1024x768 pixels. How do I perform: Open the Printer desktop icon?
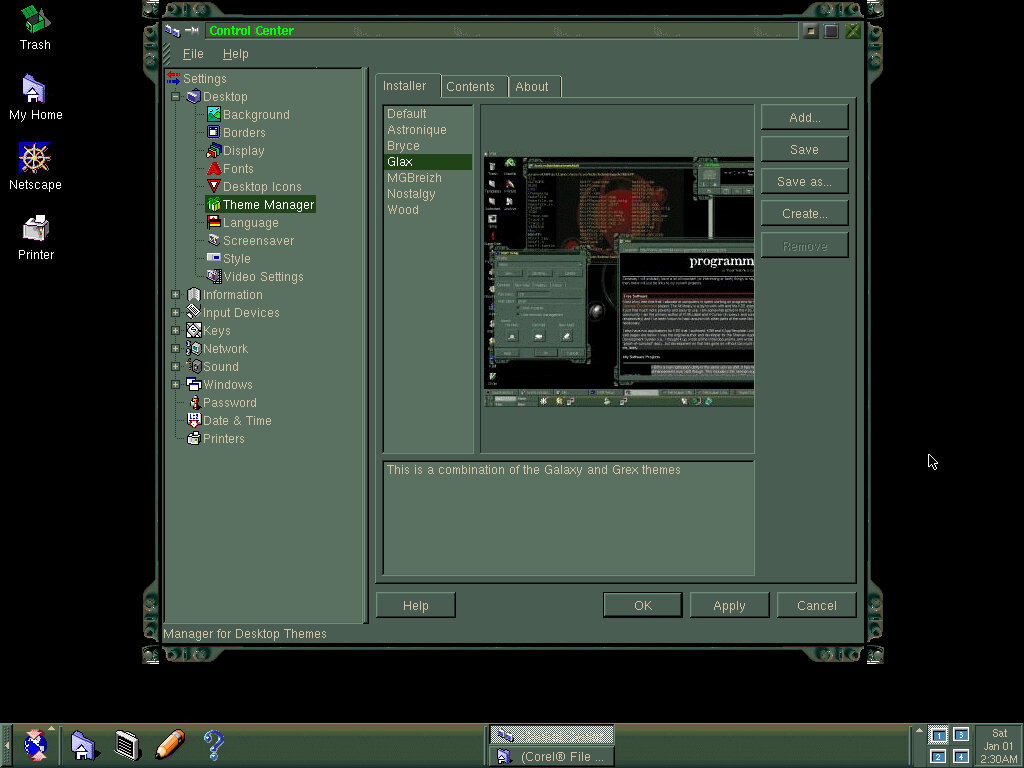coord(35,229)
